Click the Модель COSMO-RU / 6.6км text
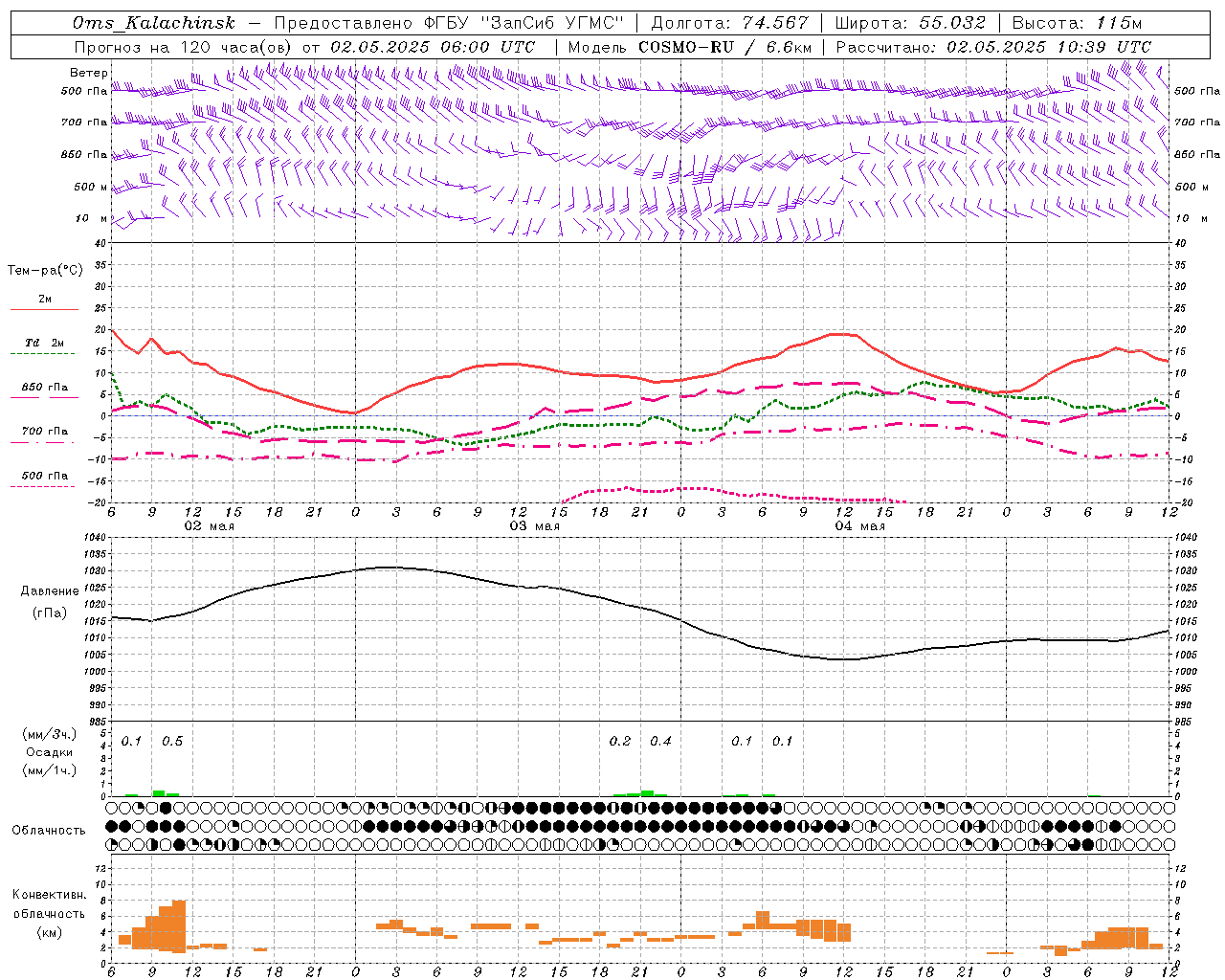 coord(689,47)
